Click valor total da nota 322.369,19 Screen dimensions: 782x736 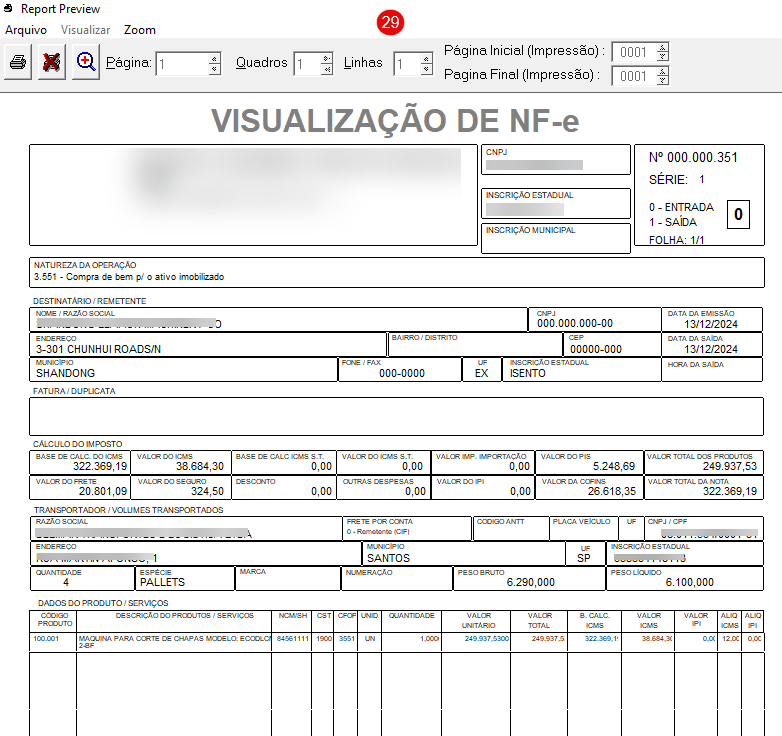pyautogui.click(x=730, y=491)
